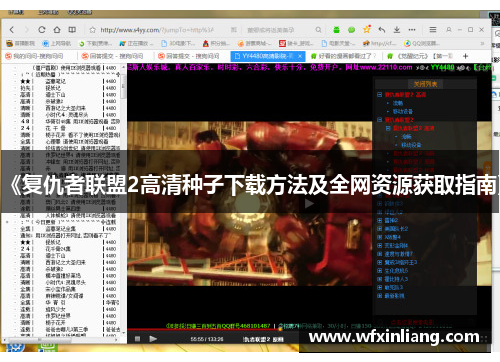Image resolution: width=500 pixels, height=362 pixels.
Task: Click the play button in player bar
Action: [153, 339]
